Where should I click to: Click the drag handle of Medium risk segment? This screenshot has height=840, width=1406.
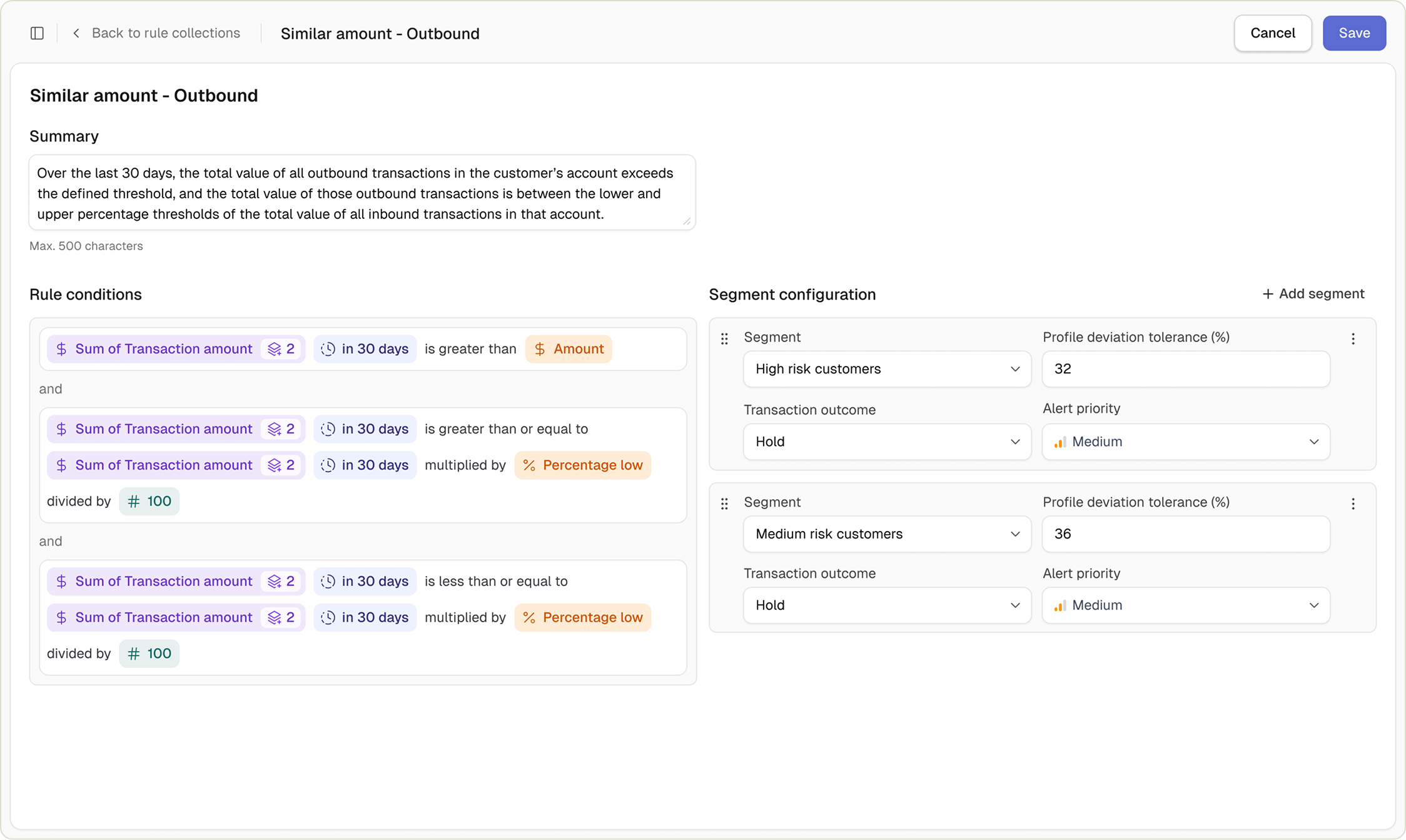(724, 503)
